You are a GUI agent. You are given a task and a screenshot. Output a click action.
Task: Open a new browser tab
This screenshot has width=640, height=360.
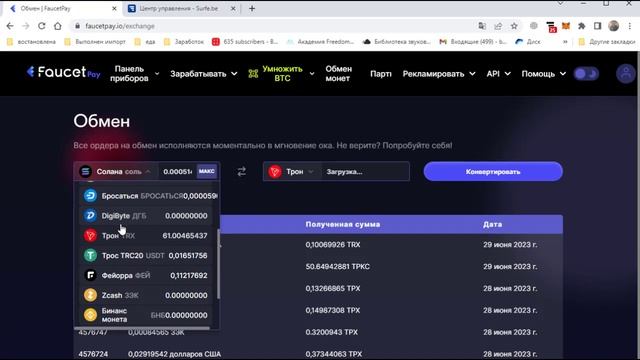click(252, 8)
